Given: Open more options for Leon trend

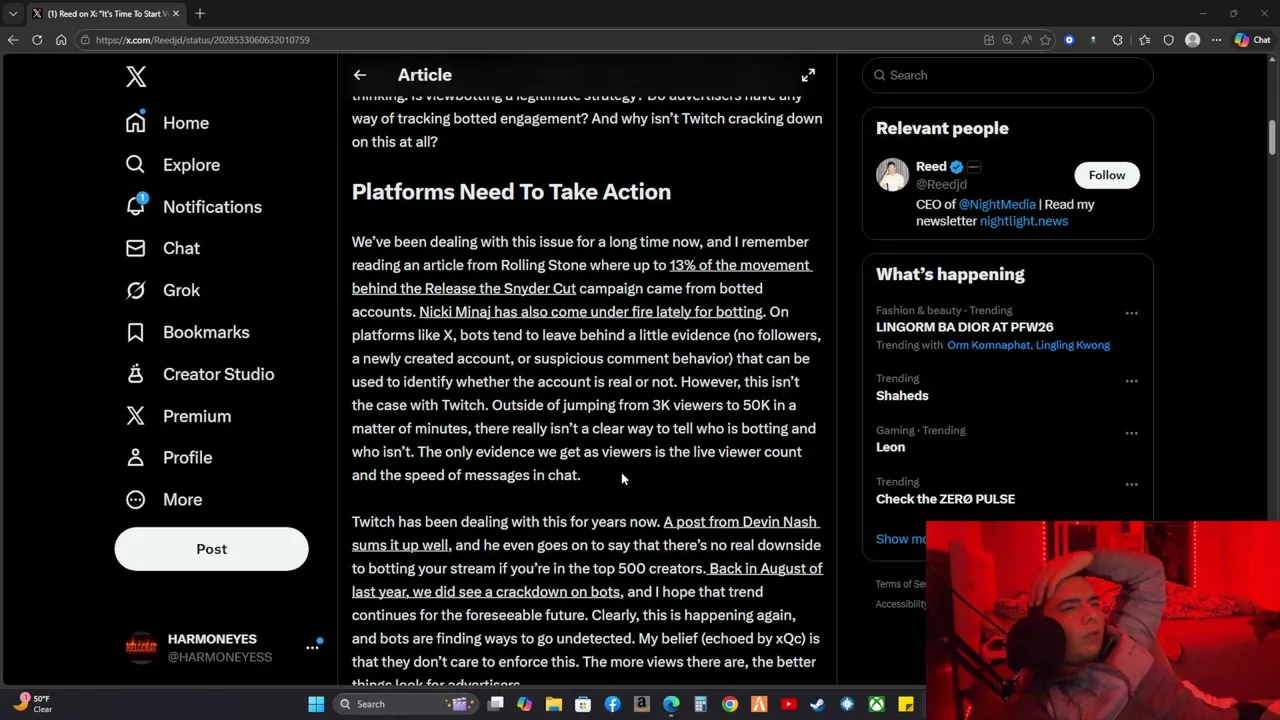Looking at the screenshot, I should tap(1131, 433).
